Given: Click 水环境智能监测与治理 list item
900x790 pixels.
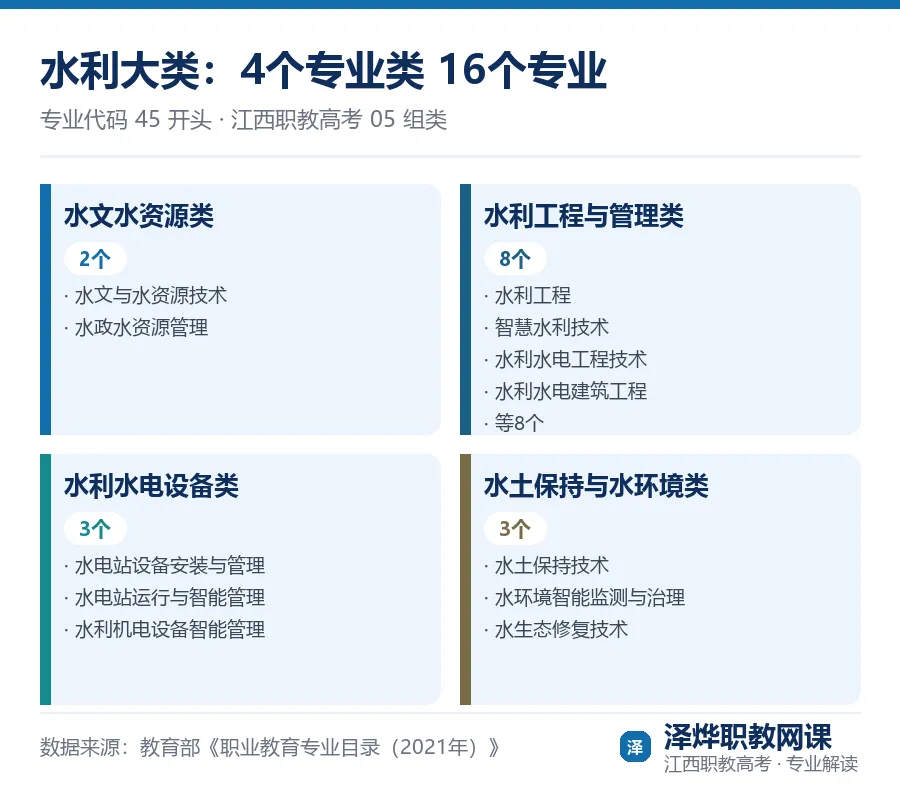Looking at the screenshot, I should [x=584, y=598].
